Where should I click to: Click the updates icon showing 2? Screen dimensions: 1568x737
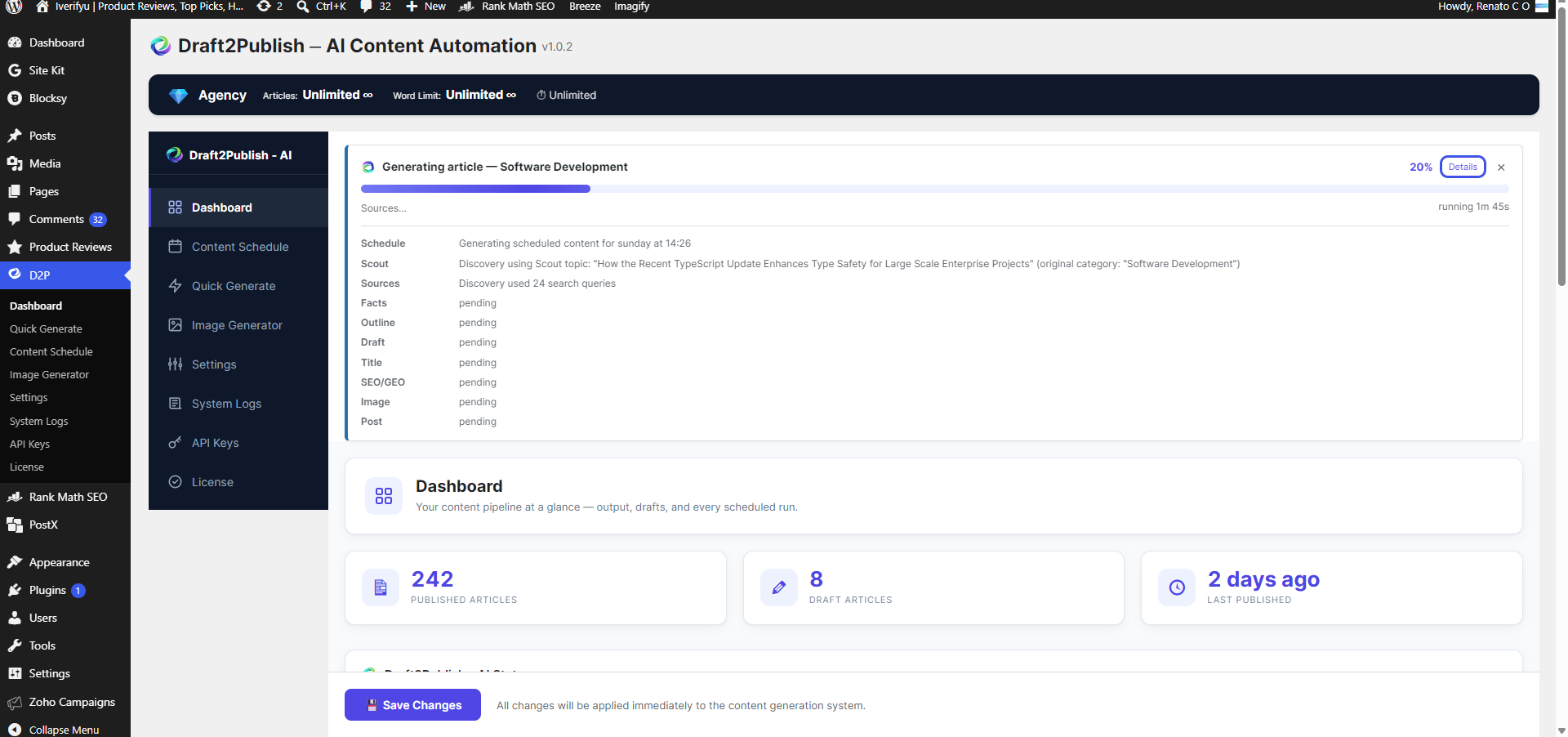point(264,7)
